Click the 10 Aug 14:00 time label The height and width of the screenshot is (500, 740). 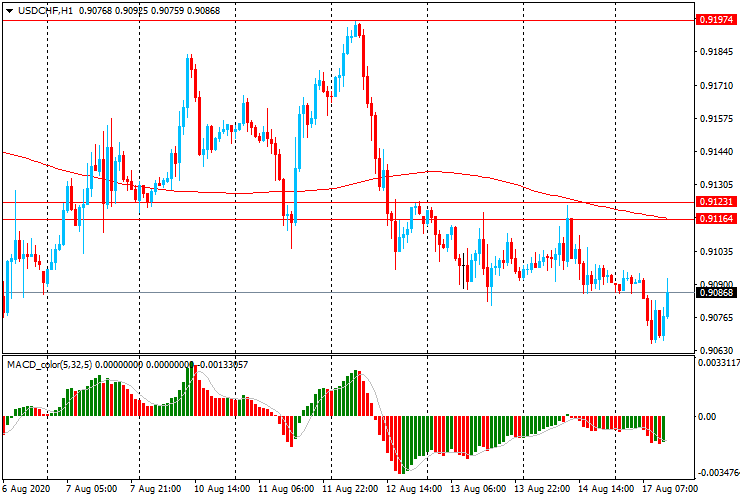pyautogui.click(x=224, y=490)
